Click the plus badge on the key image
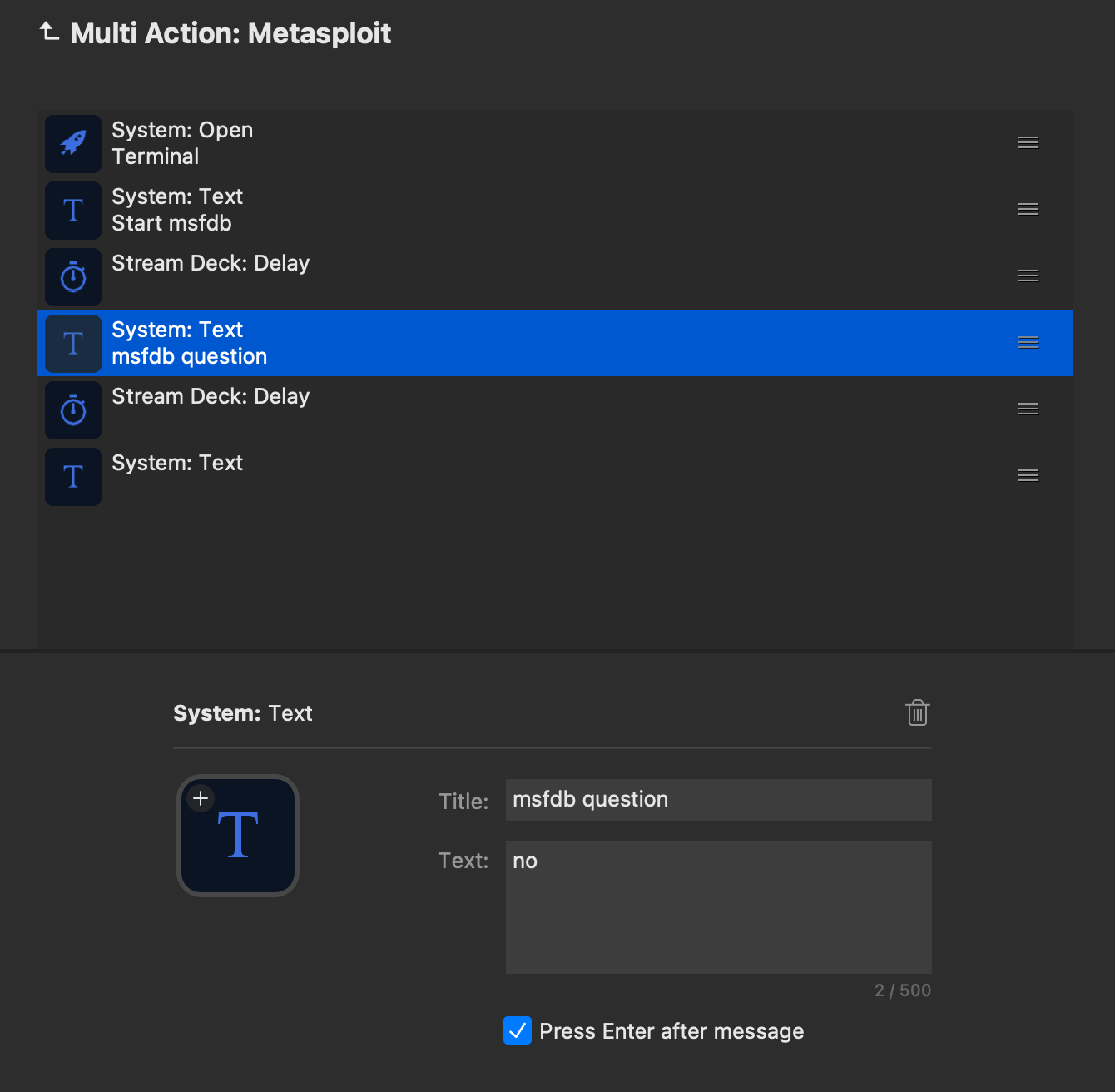1115x1092 pixels. tap(201, 798)
